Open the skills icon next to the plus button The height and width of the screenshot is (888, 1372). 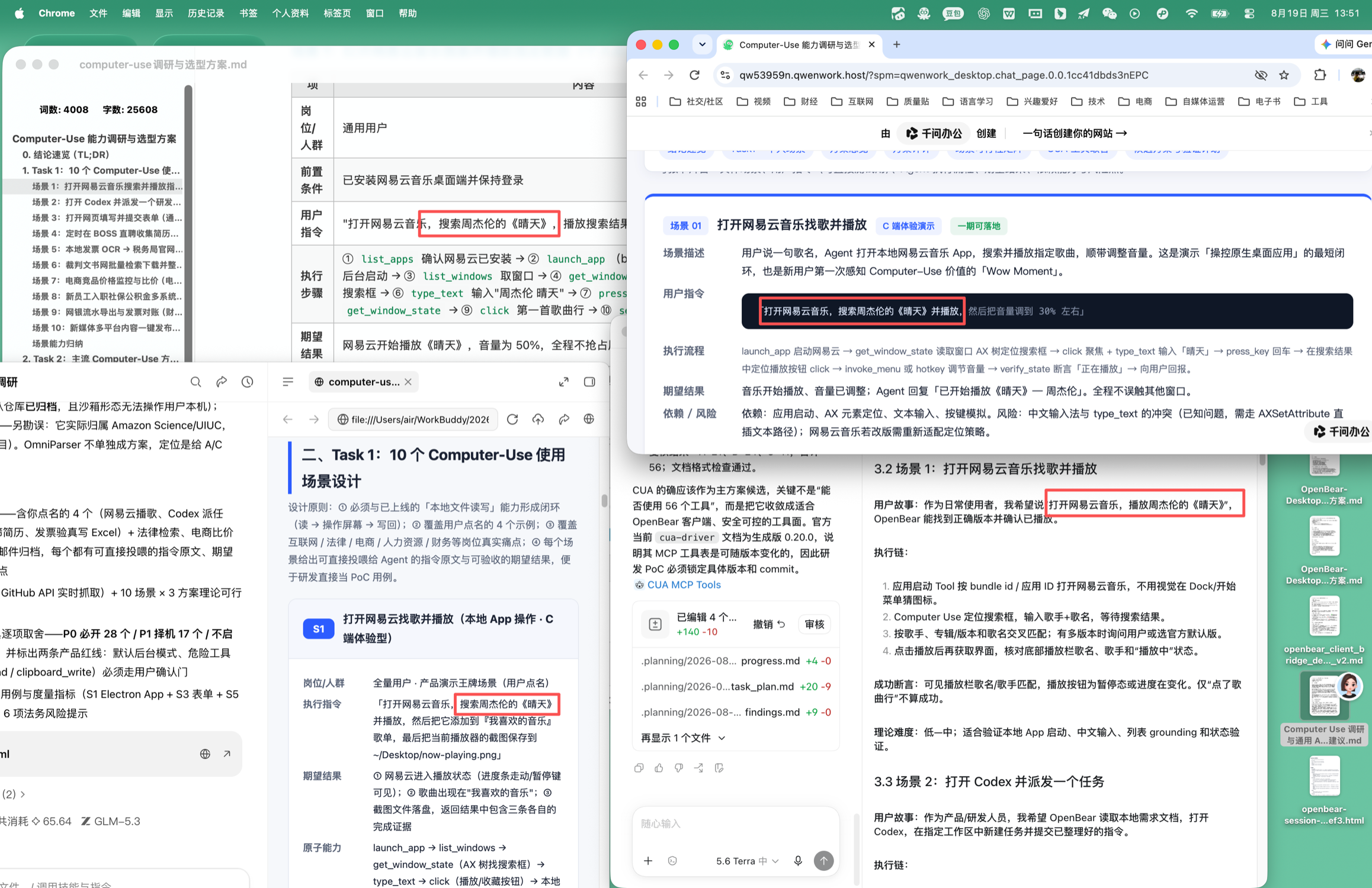pos(672,861)
